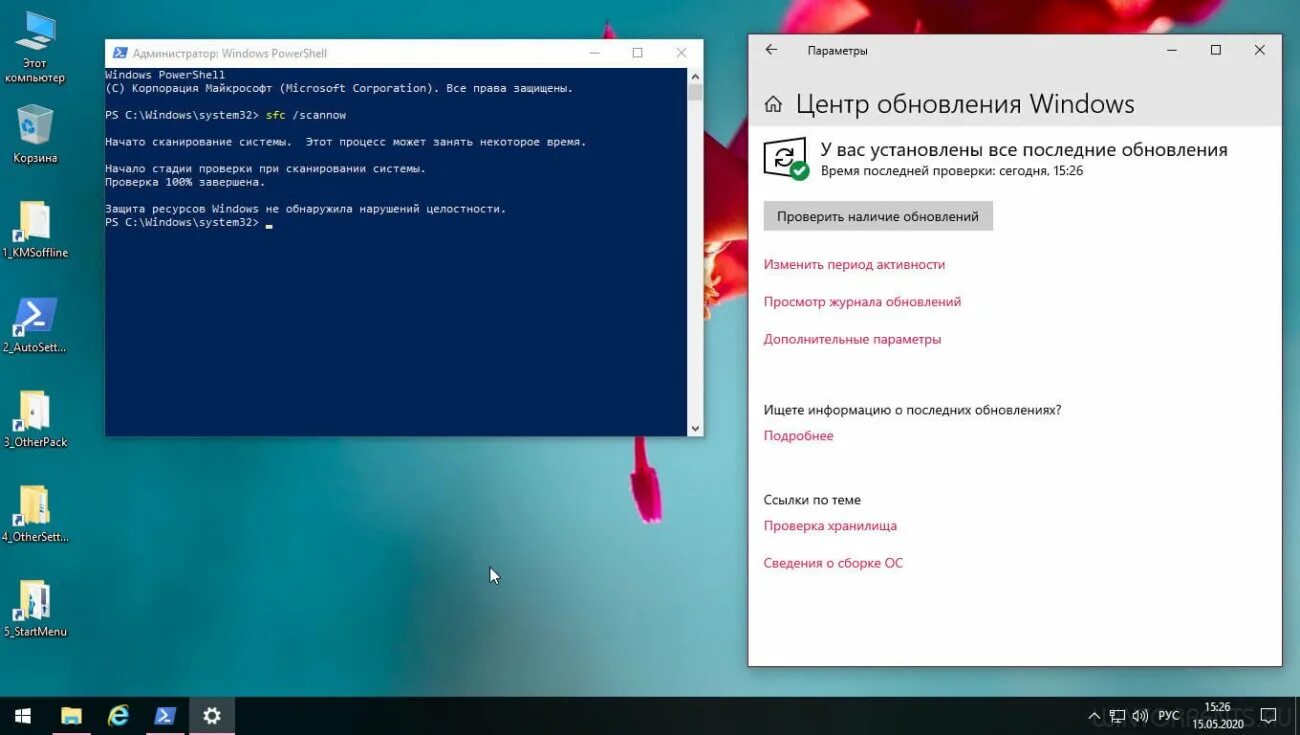The width and height of the screenshot is (1300, 735).
Task: Click the Home icon in Settings
Action: [x=773, y=104]
